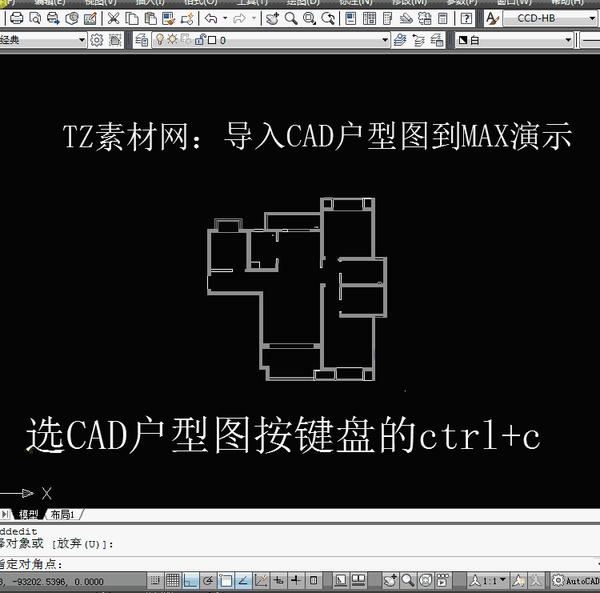Open the CCD-HB text style dropdown
Image resolution: width=600 pixels, height=593 pixels.
(x=549, y=18)
